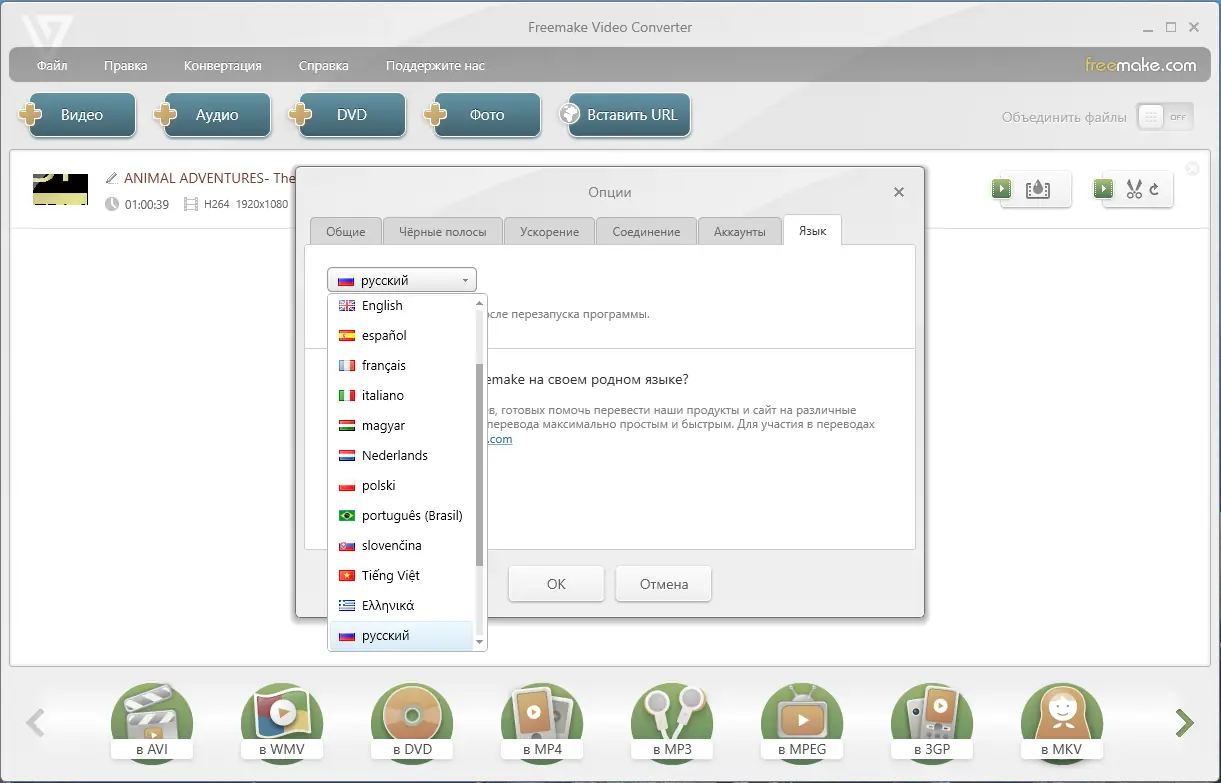Click language list scrollbar thumb
The width and height of the screenshot is (1221, 783).
(480, 464)
